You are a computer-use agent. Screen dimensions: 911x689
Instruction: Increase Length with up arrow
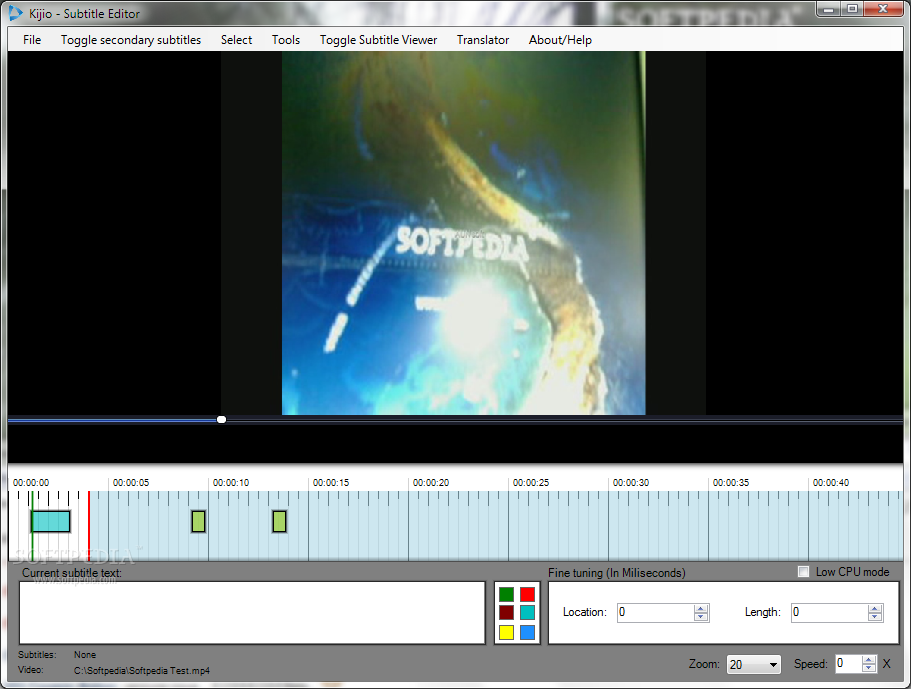tap(875, 608)
